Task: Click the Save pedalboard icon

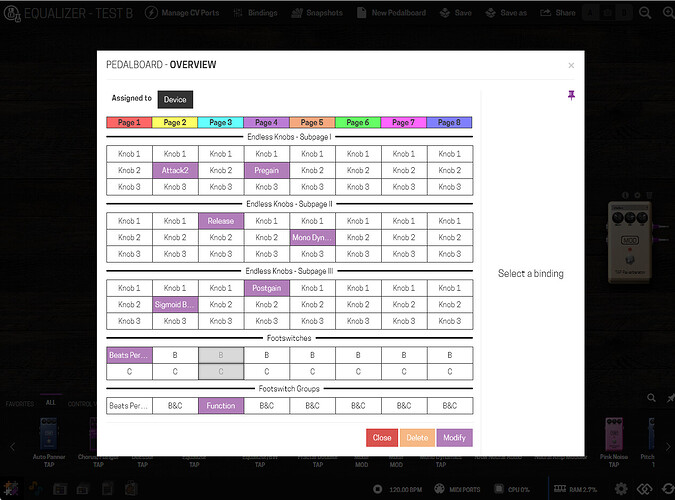Action: pyautogui.click(x=444, y=13)
